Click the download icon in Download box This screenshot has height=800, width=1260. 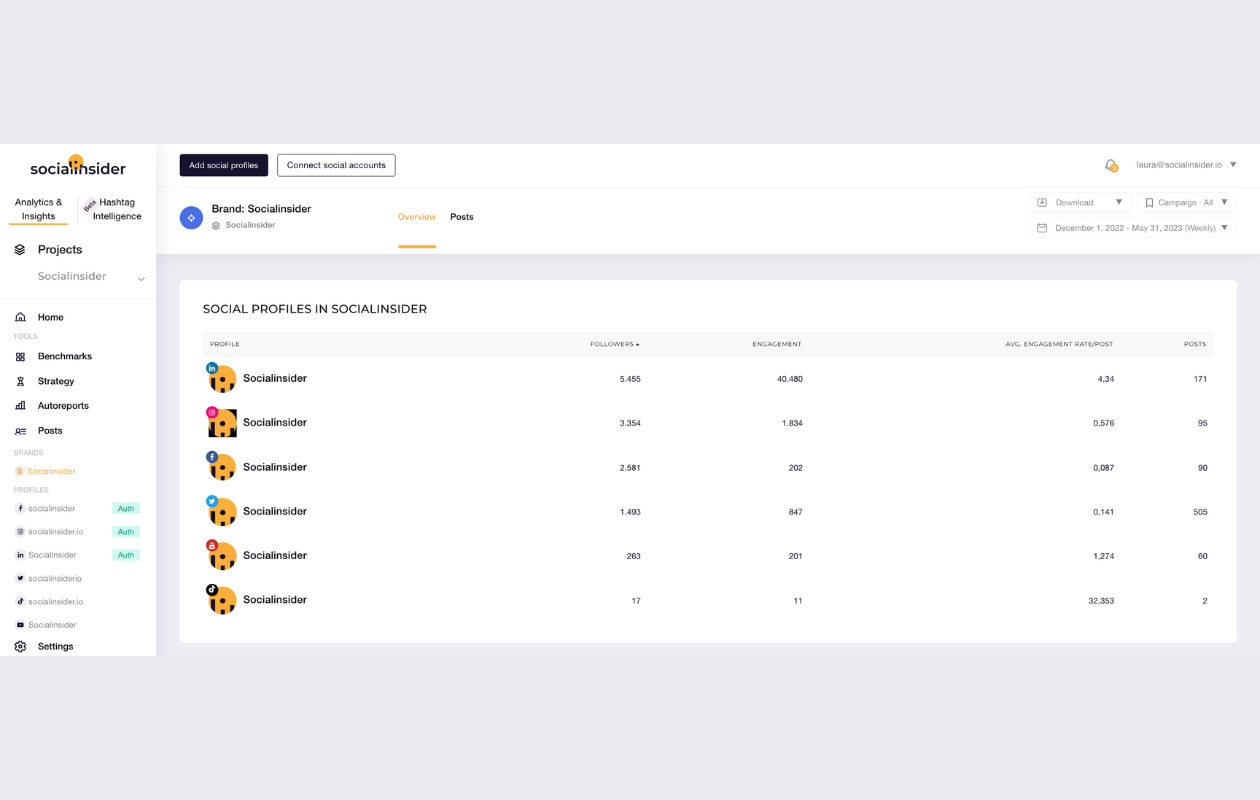pos(1042,202)
